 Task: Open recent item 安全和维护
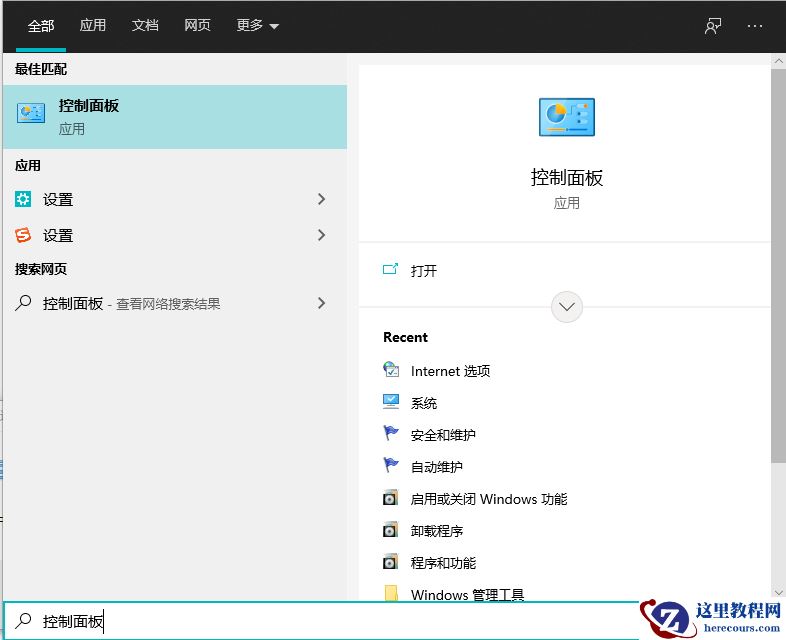pyautogui.click(x=443, y=435)
